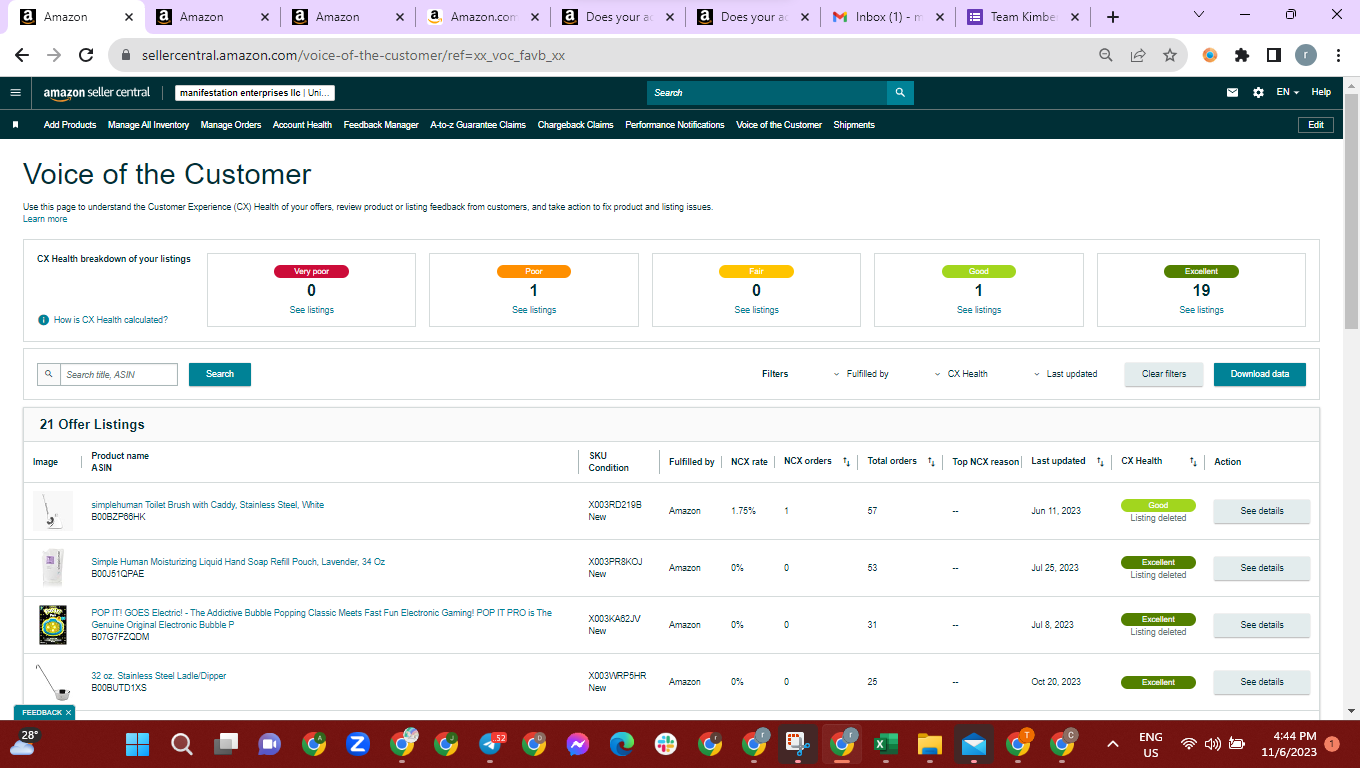Click the bookmark flag icon left of Add Products
The height and width of the screenshot is (768, 1360).
(16, 125)
